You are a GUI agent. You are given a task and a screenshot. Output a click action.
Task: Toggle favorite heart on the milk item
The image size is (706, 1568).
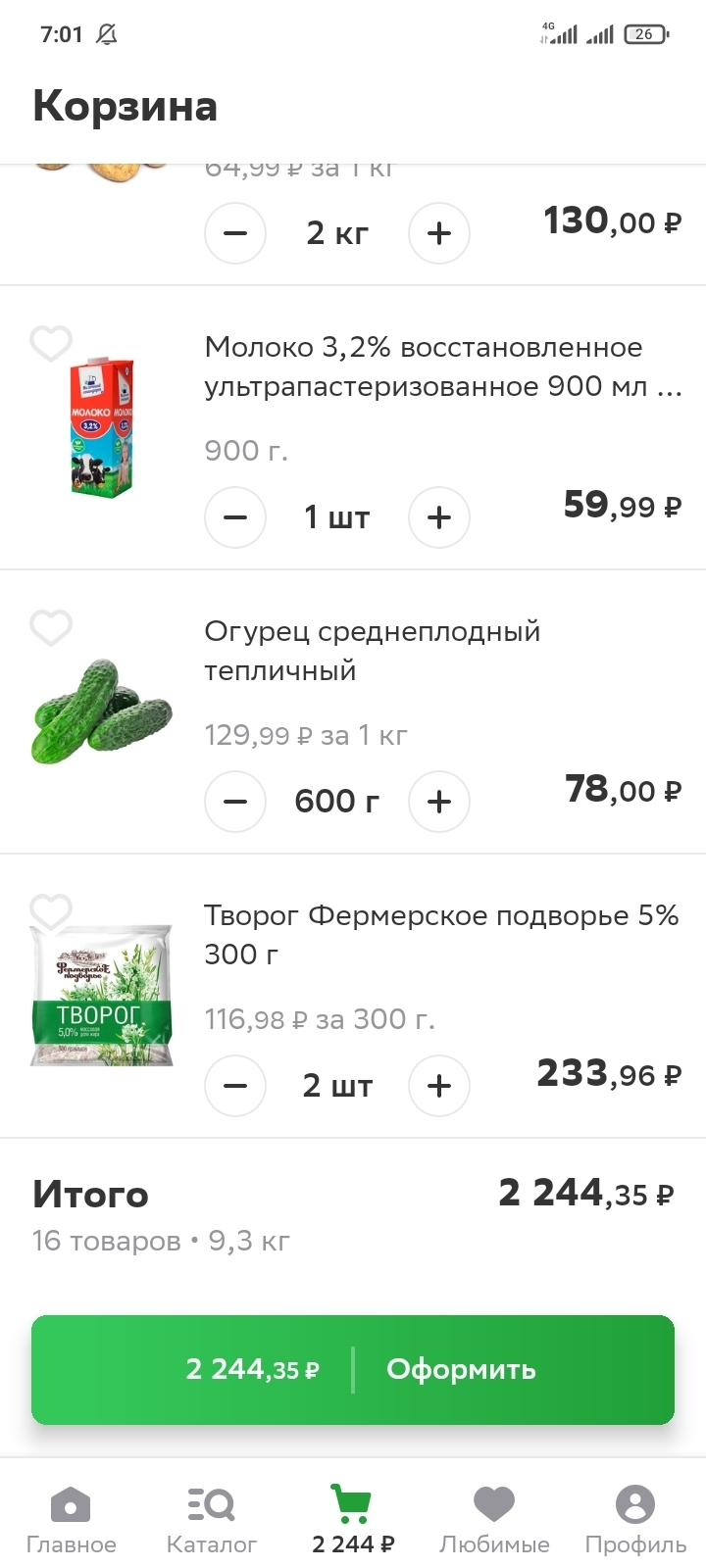(51, 344)
